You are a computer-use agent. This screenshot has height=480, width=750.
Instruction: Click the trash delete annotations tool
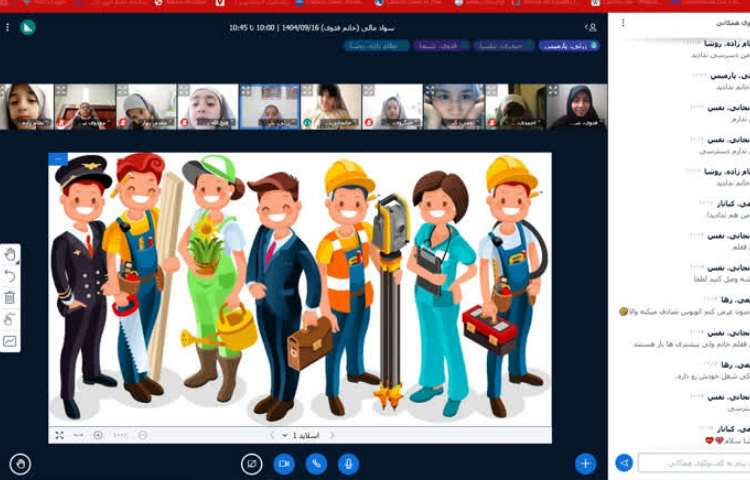pyautogui.click(x=10, y=297)
